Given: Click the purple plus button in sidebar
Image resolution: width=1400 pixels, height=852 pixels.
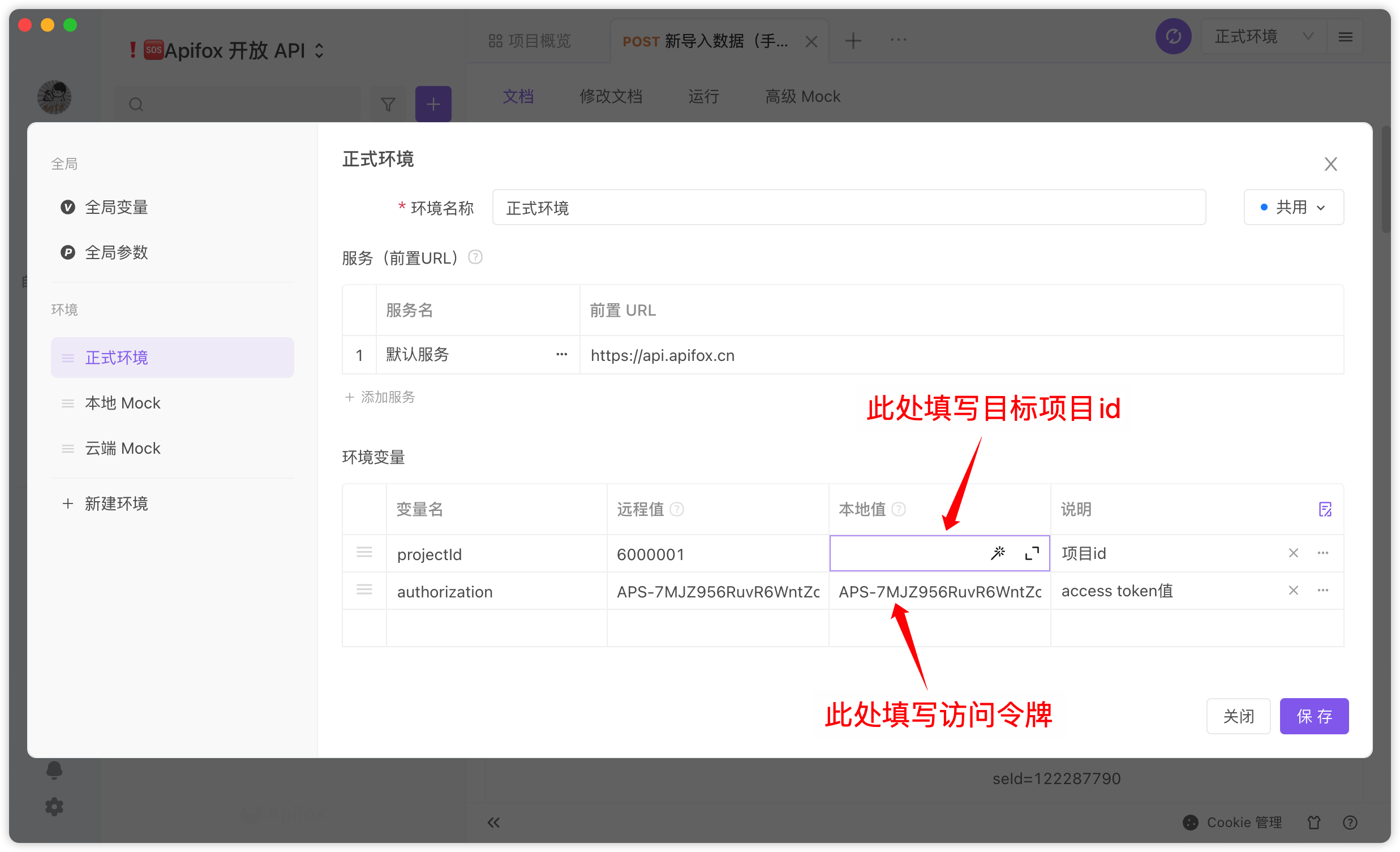Looking at the screenshot, I should click(x=433, y=104).
